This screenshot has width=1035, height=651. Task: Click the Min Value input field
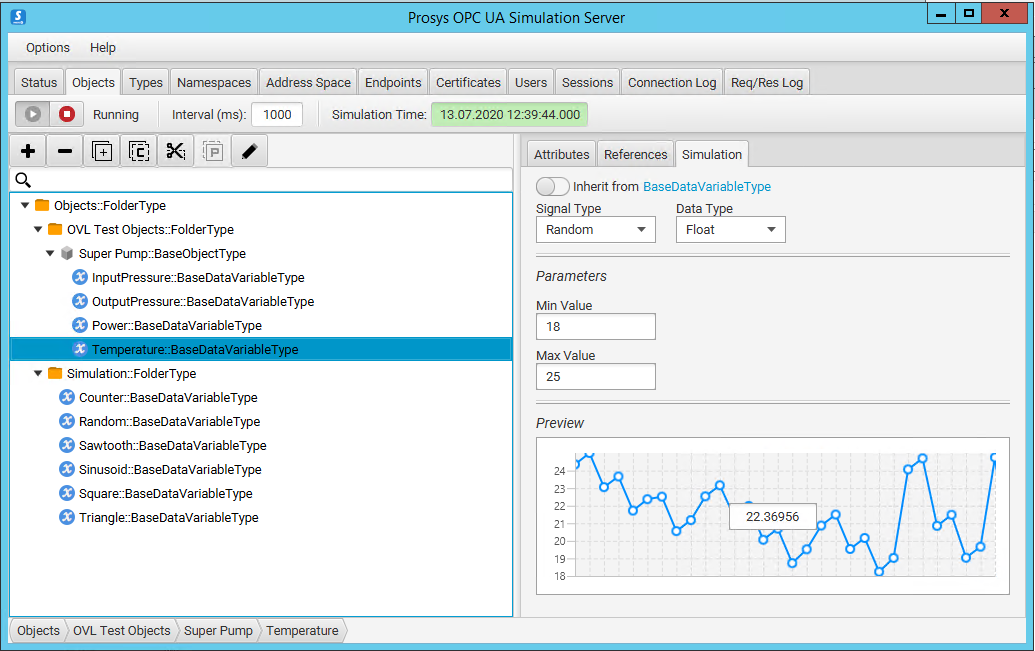click(x=595, y=327)
